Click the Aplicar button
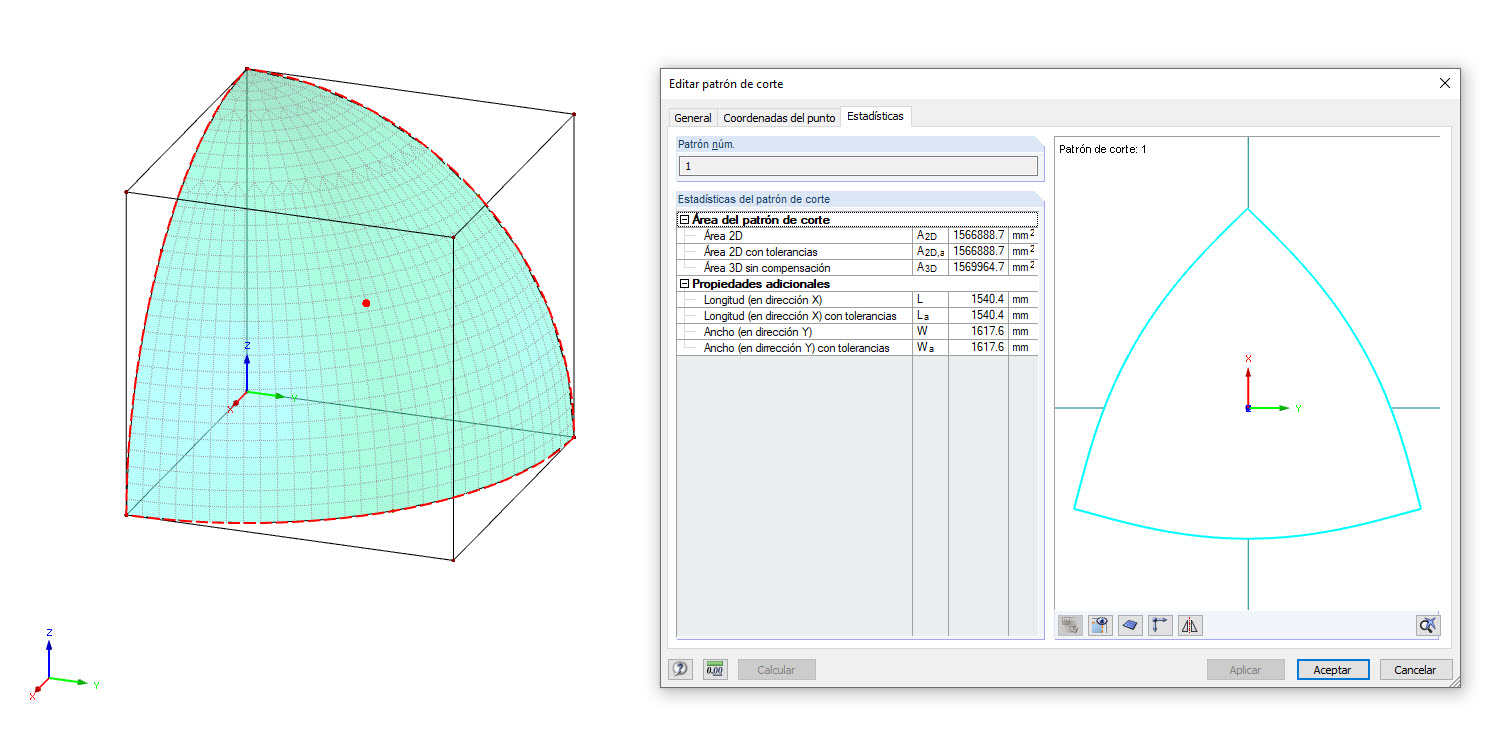Image resolution: width=1500 pixels, height=729 pixels. tap(1245, 670)
